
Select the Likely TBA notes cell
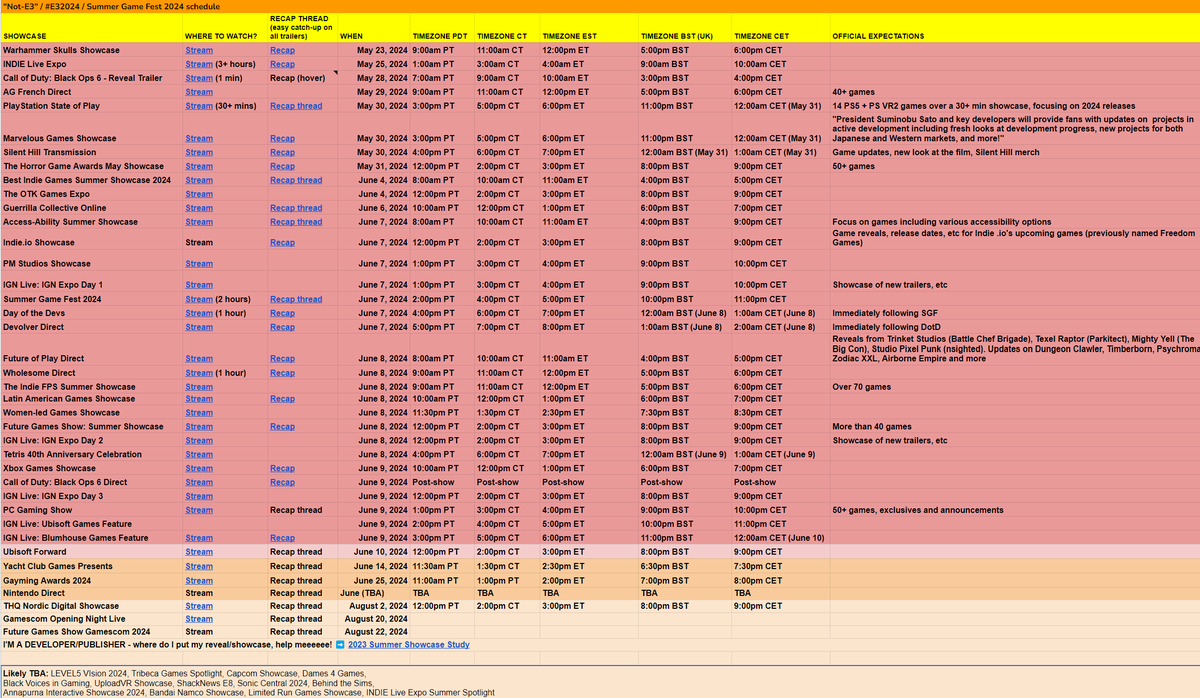[600, 682]
